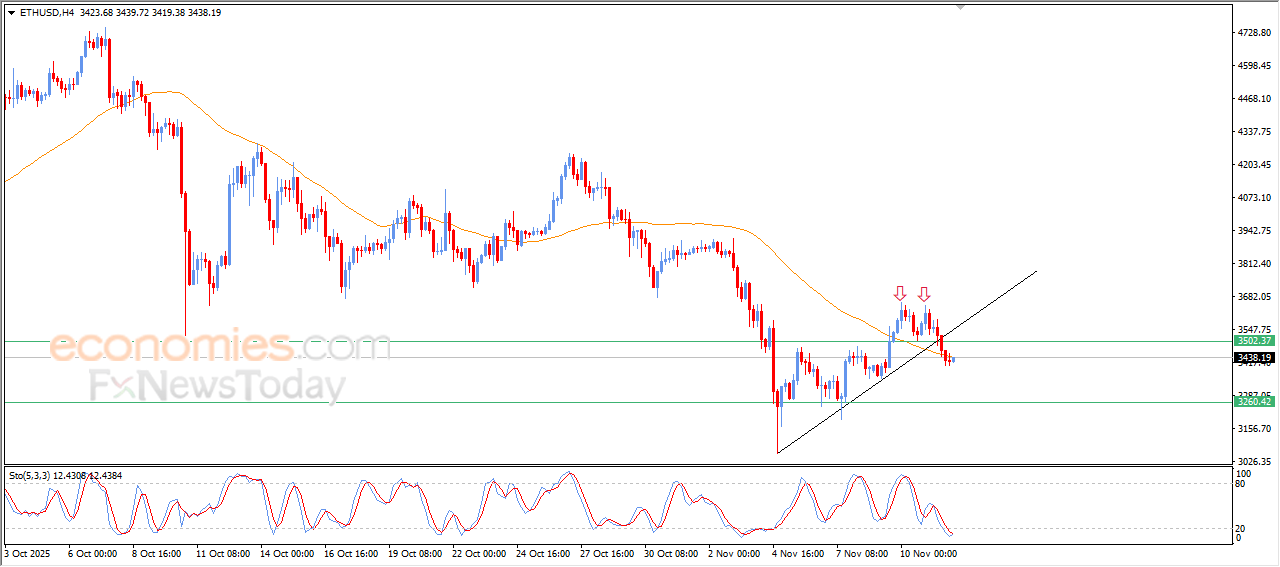Click the left red down-arrow marker
Viewport: 1280px width, 567px height.
point(900,293)
